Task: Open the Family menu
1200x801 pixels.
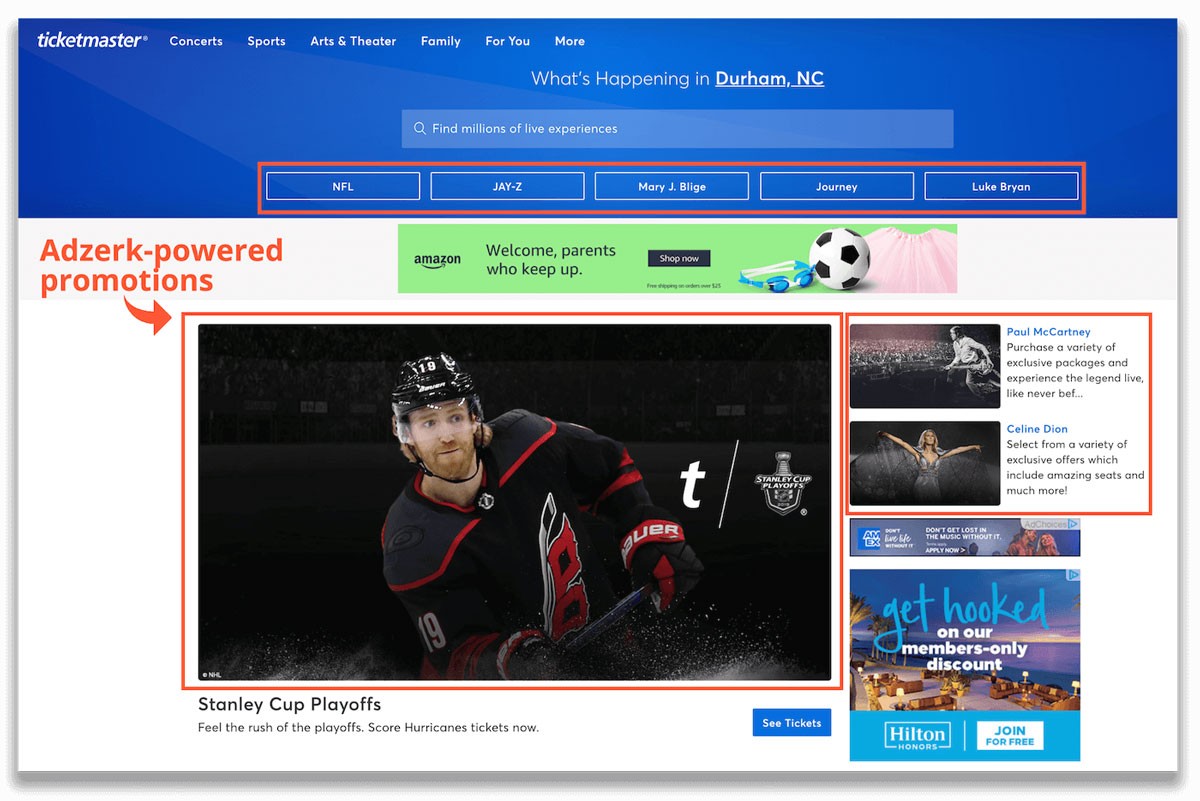Action: 440,41
